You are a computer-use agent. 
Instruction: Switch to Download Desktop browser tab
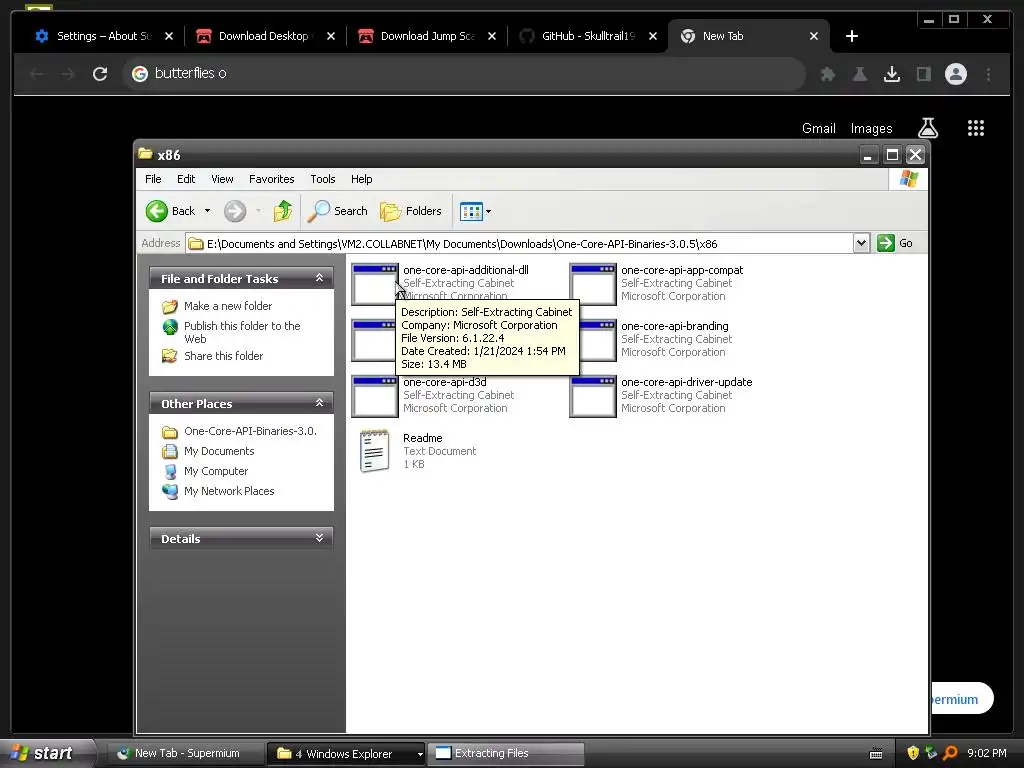pos(263,36)
